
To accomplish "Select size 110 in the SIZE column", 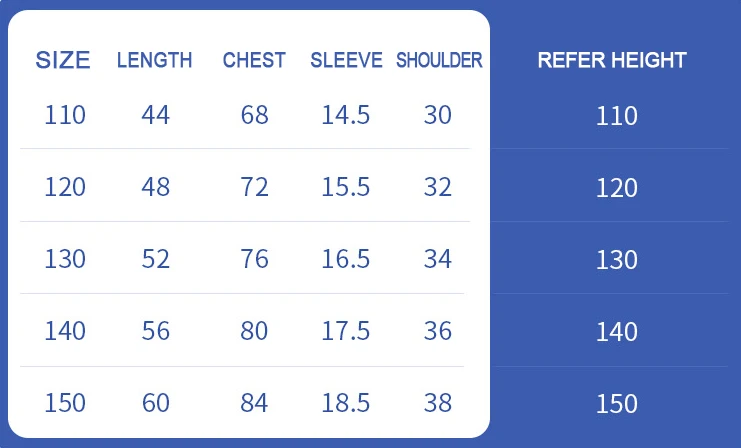I will 65,115.
